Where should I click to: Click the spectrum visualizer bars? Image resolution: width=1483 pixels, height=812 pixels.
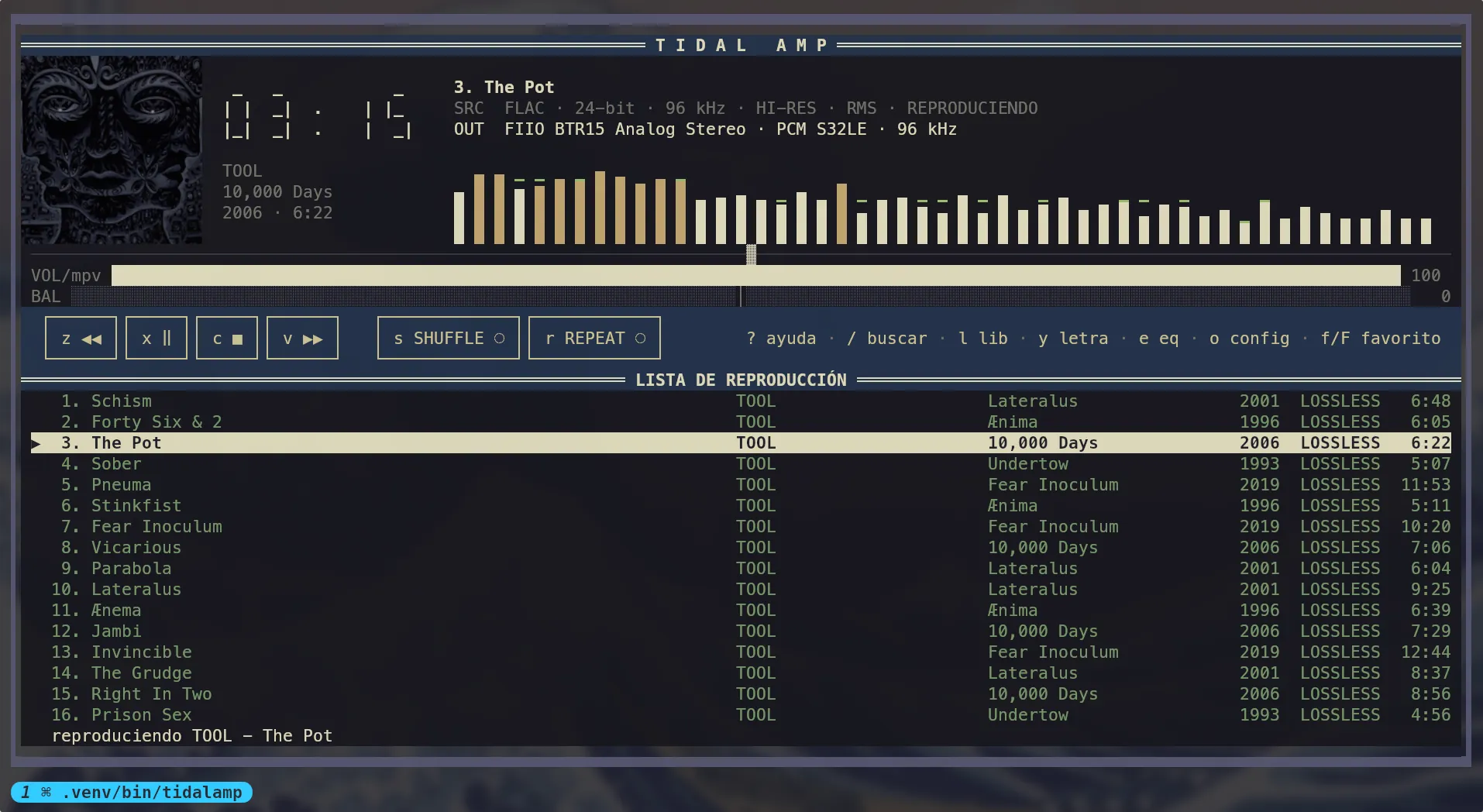(x=942, y=208)
